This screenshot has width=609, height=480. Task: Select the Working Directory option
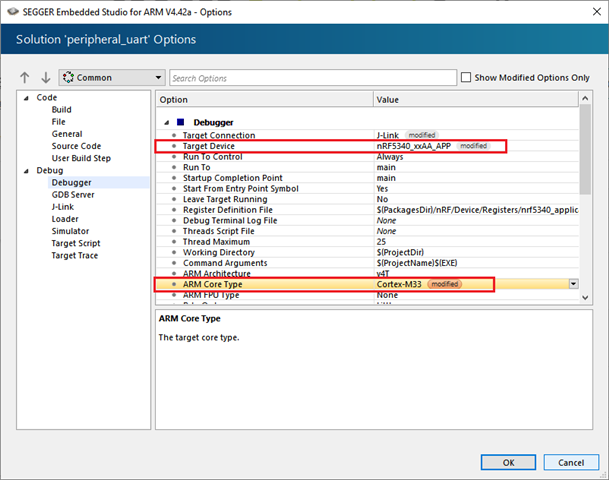[367, 252]
